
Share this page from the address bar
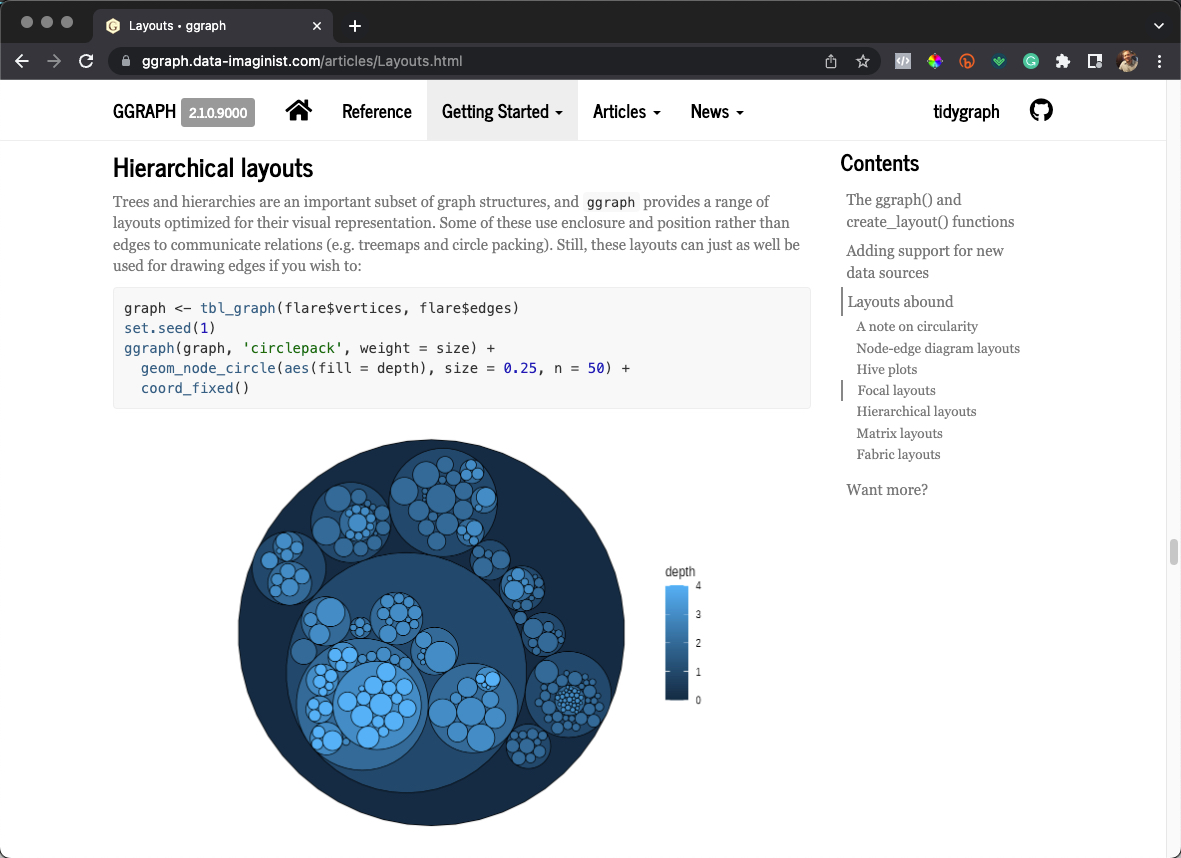831,61
